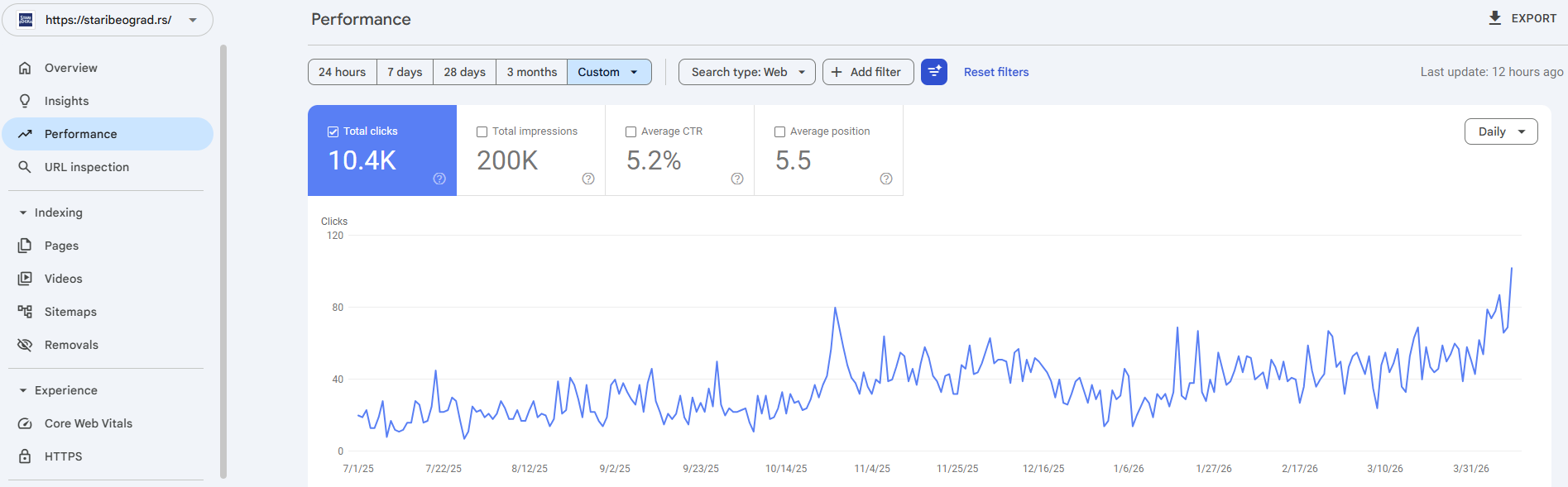The image size is (1568, 487).
Task: Open Insights via lightbulb icon
Action: click(x=25, y=101)
